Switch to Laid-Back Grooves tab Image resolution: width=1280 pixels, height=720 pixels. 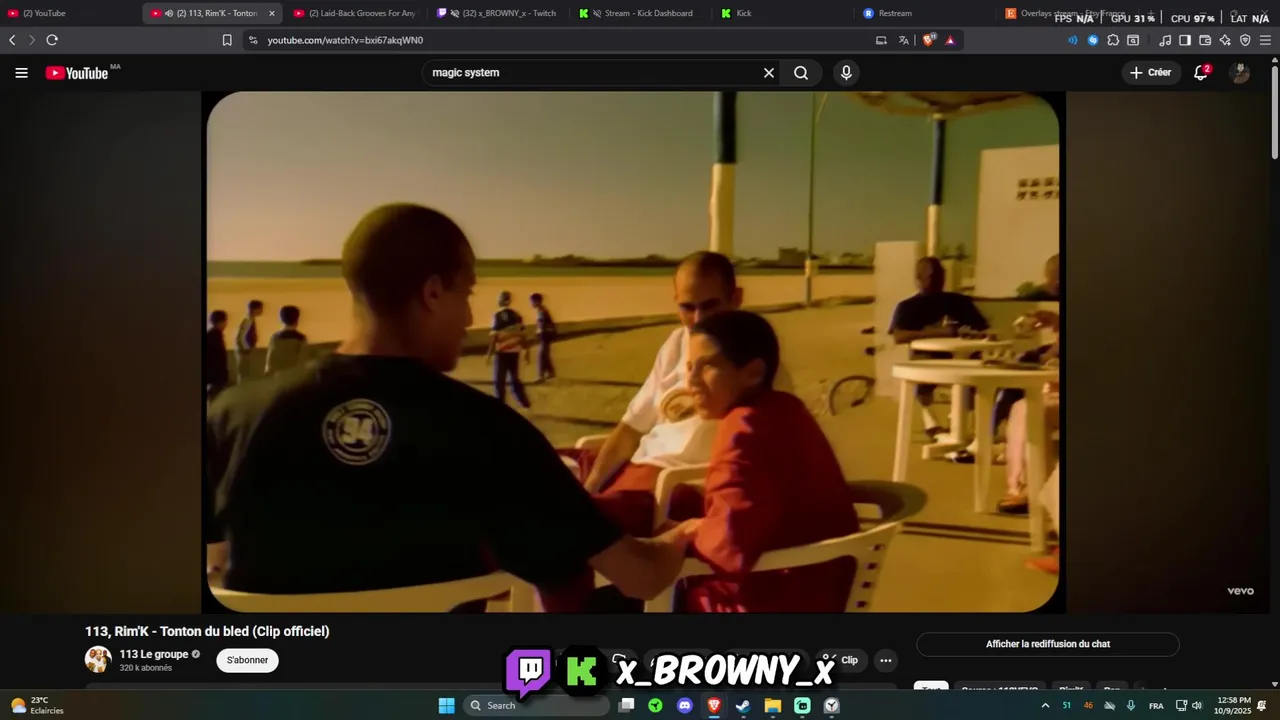click(x=356, y=13)
